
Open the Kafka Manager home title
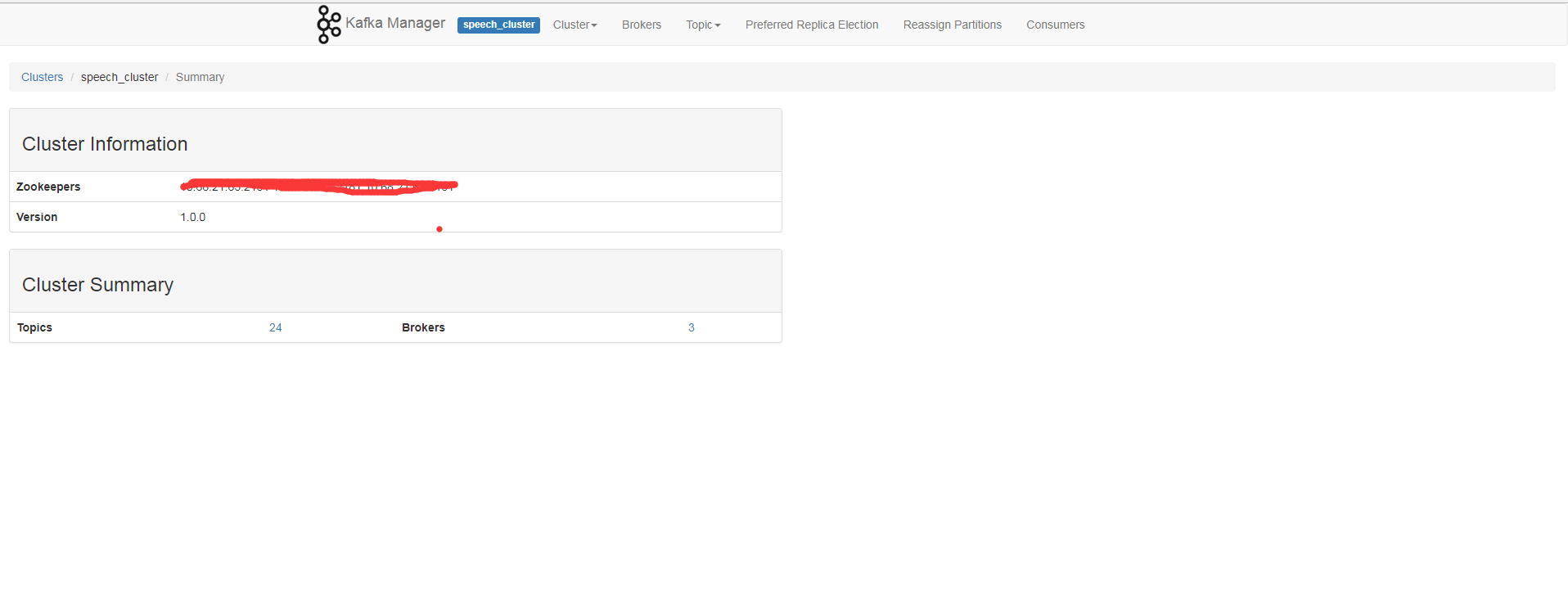(x=395, y=23)
